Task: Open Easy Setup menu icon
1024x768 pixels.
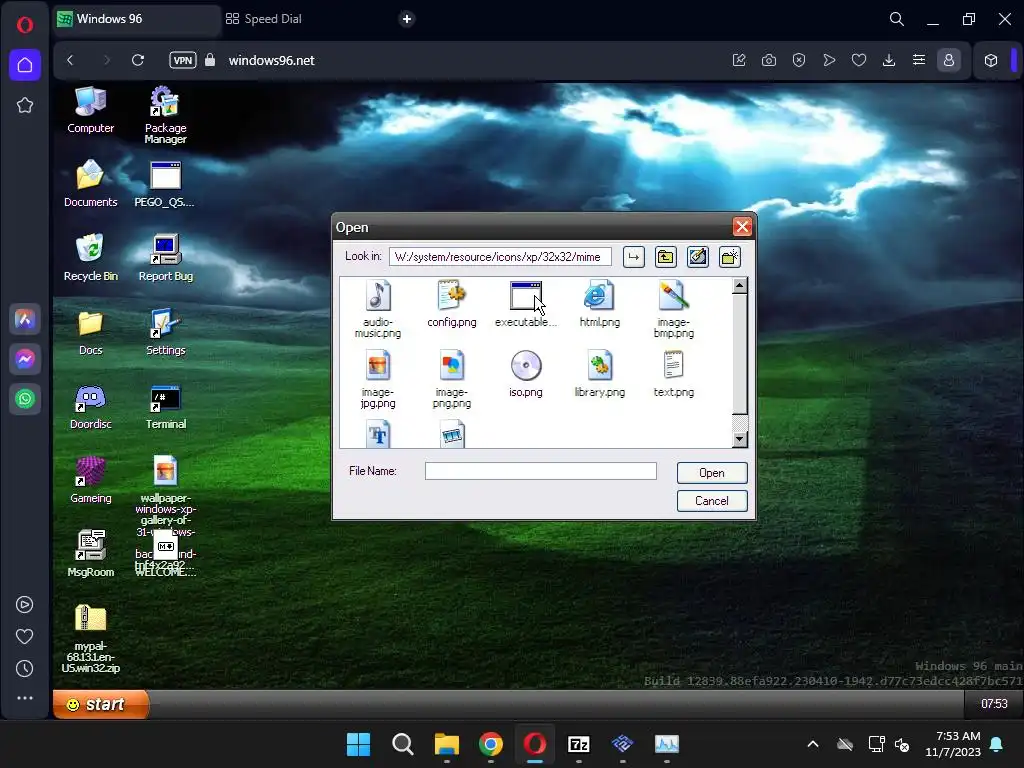Action: (x=919, y=60)
